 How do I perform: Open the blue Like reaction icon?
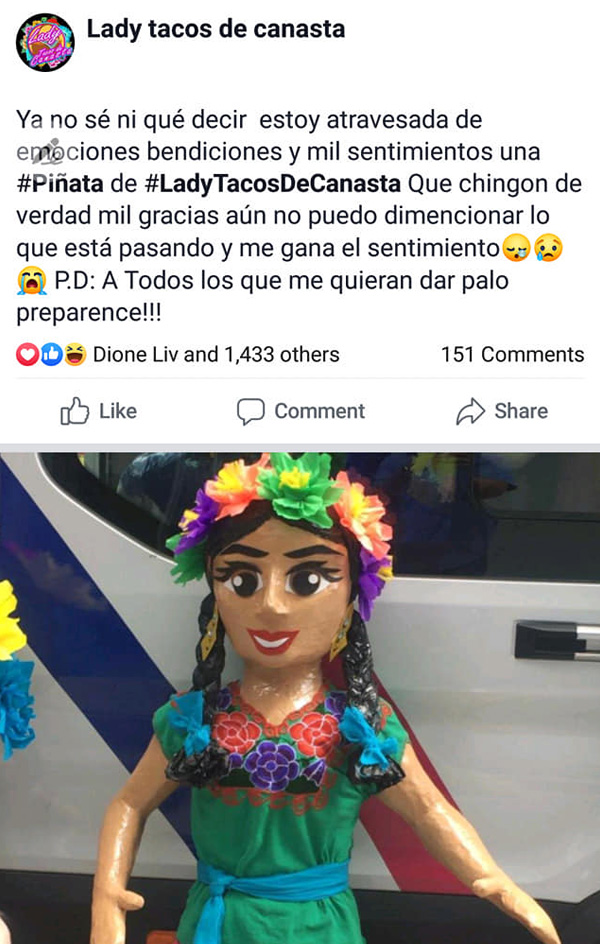[x=52, y=355]
